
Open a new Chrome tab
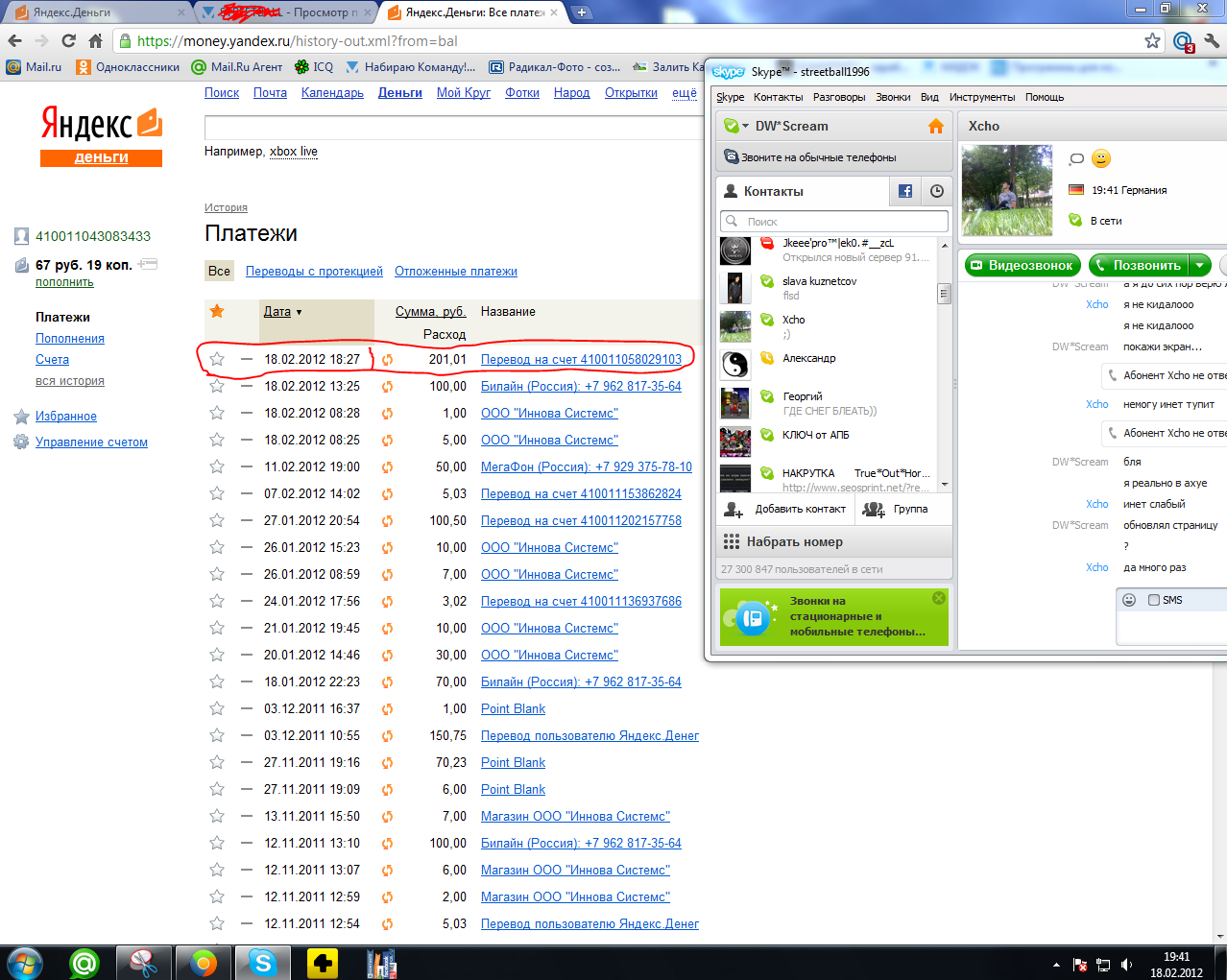582,12
